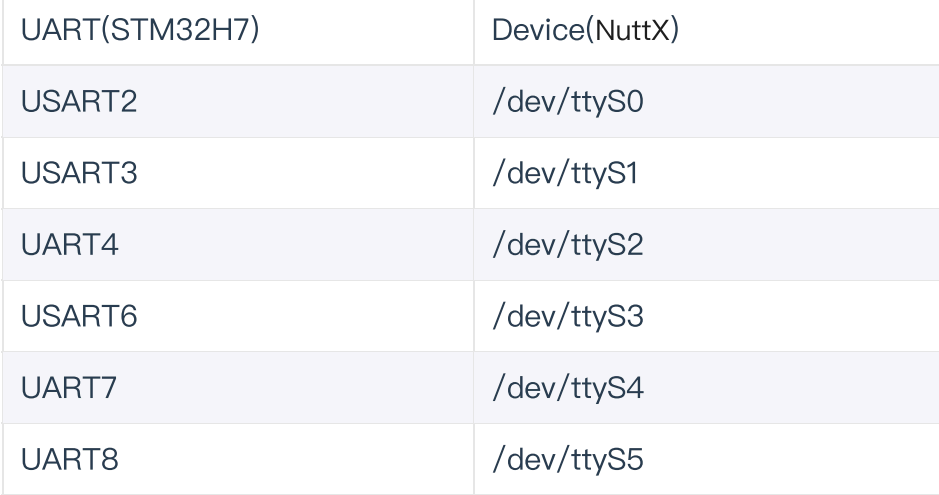Click the UART4 table cell
The image size is (939, 495).
click(x=58, y=245)
